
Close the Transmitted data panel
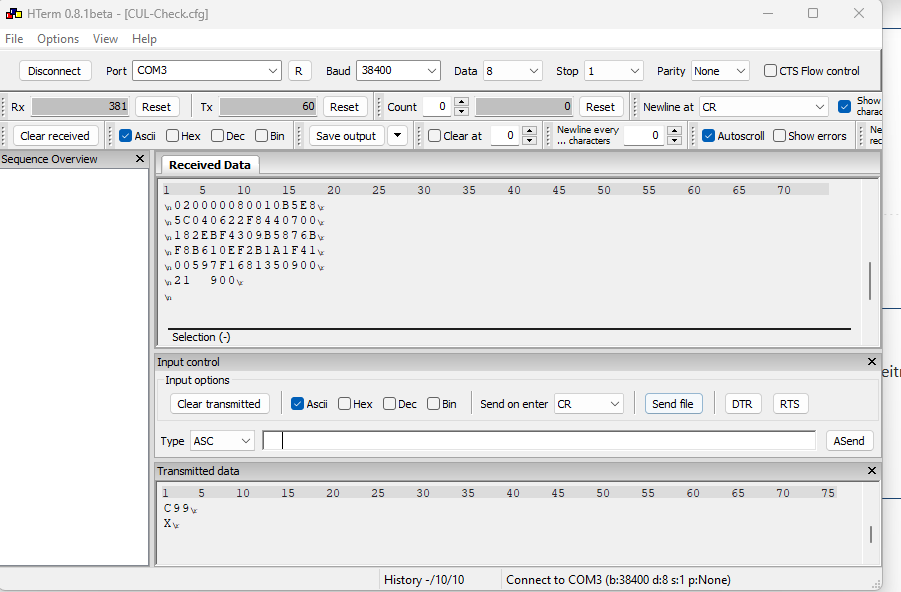click(872, 471)
